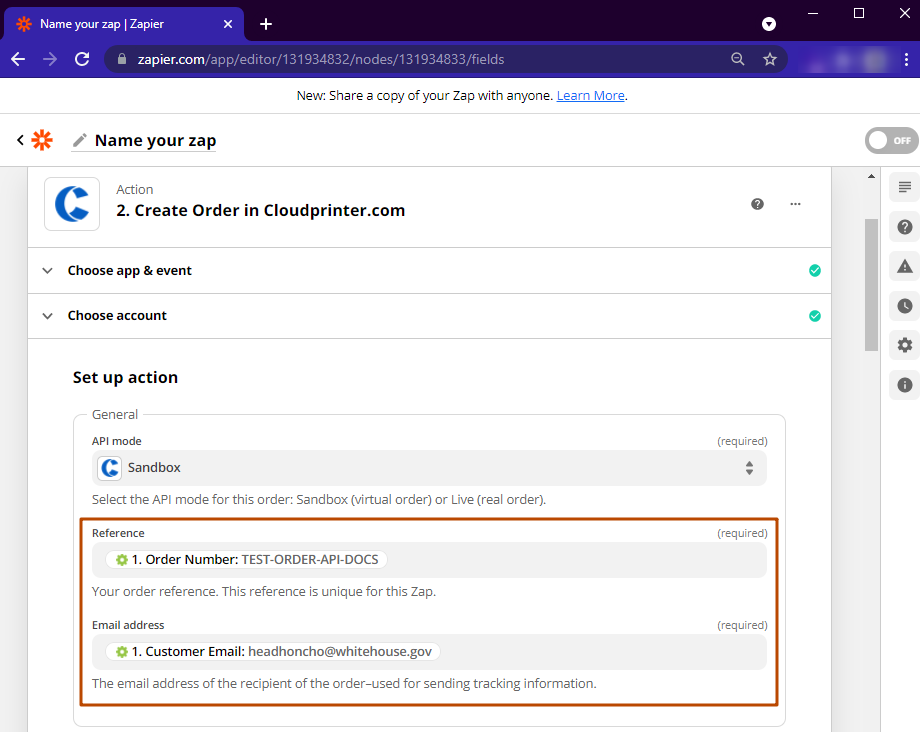
Task: Click the Name your zap title
Action: point(155,141)
